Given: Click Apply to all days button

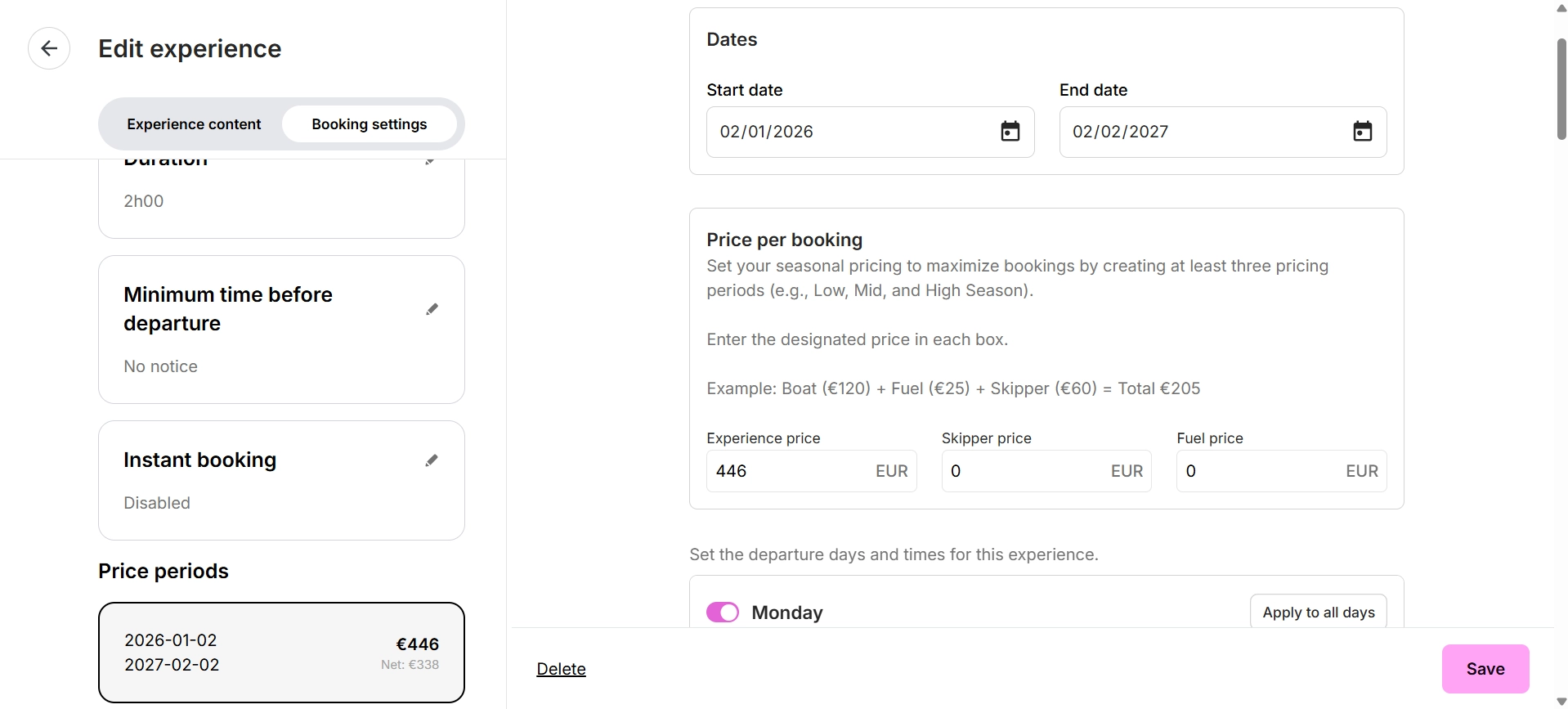Looking at the screenshot, I should [1318, 613].
